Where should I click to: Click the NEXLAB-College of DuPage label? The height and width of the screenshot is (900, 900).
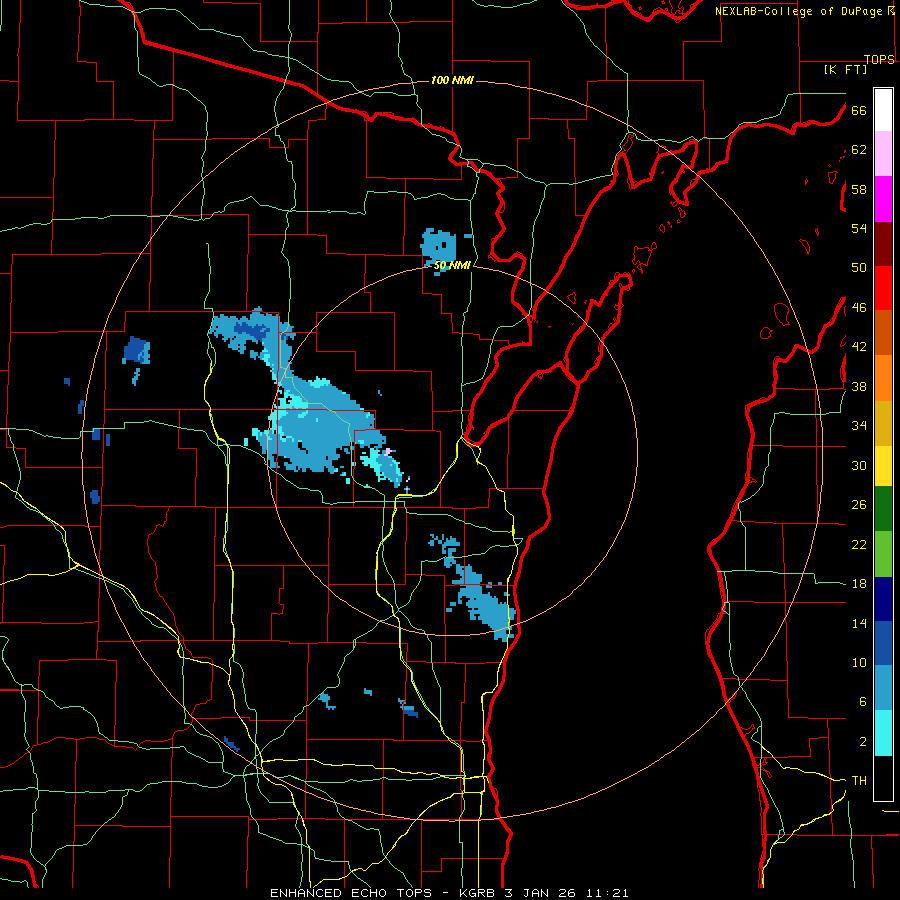click(x=798, y=11)
